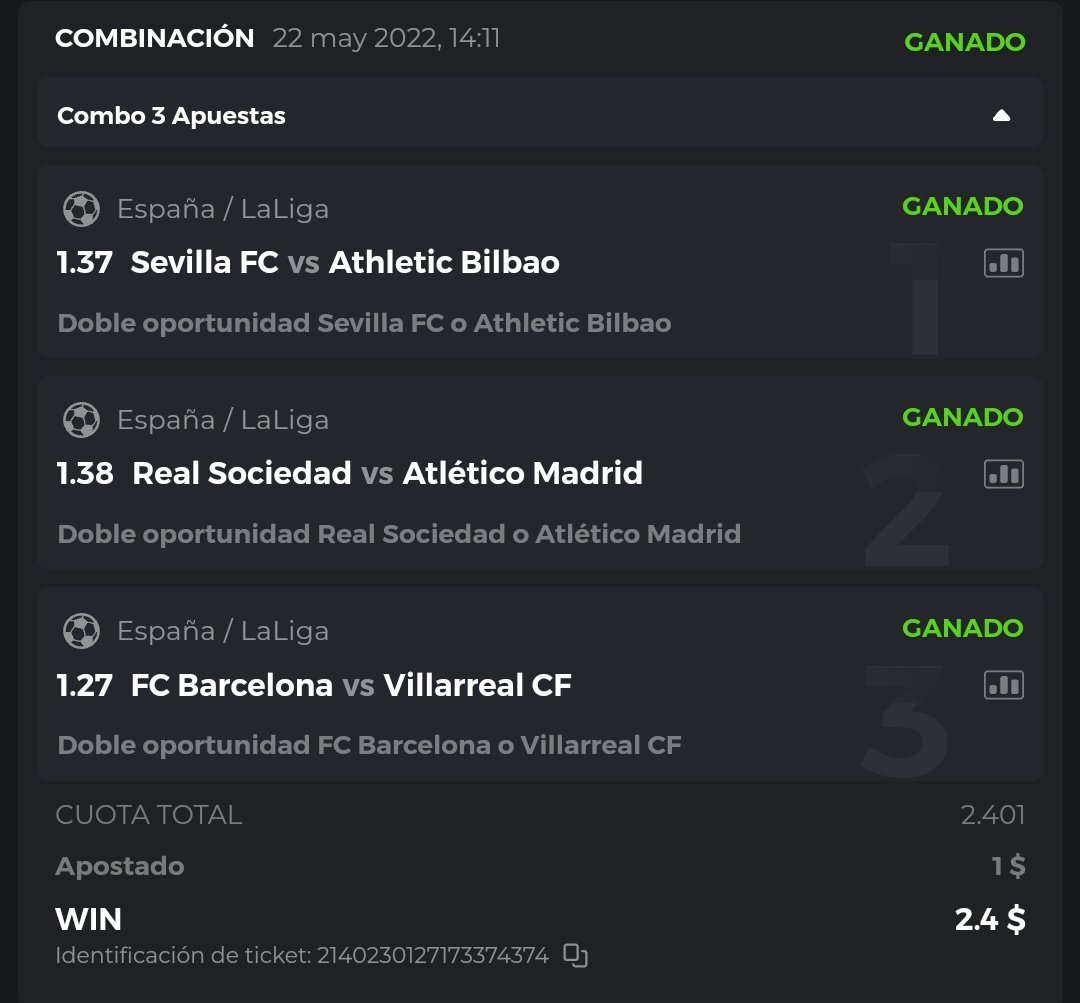
Task: Open the Sevilla FC vs Athletic Bilbao match
Action: [x=345, y=263]
